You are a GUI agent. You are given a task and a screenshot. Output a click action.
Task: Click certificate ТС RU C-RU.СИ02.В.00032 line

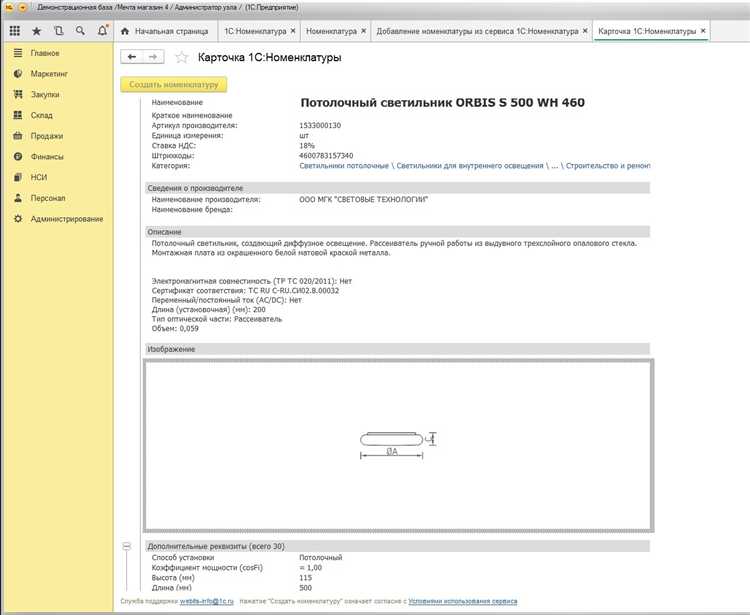click(x=245, y=291)
